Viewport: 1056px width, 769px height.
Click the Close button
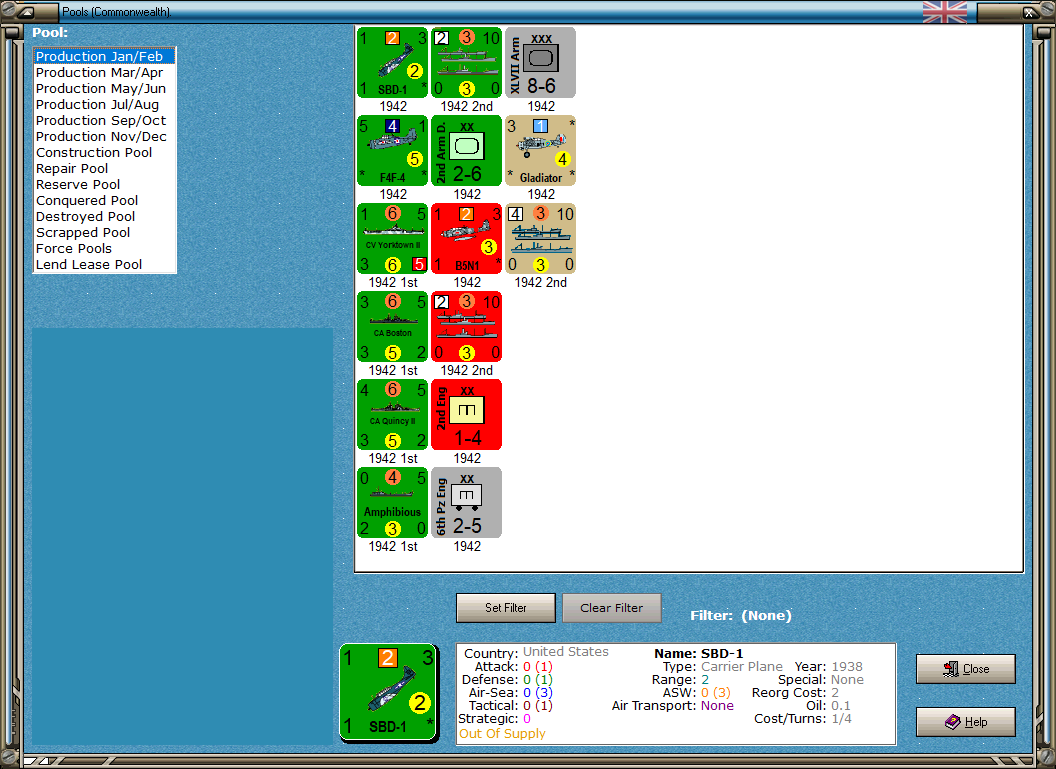point(966,669)
